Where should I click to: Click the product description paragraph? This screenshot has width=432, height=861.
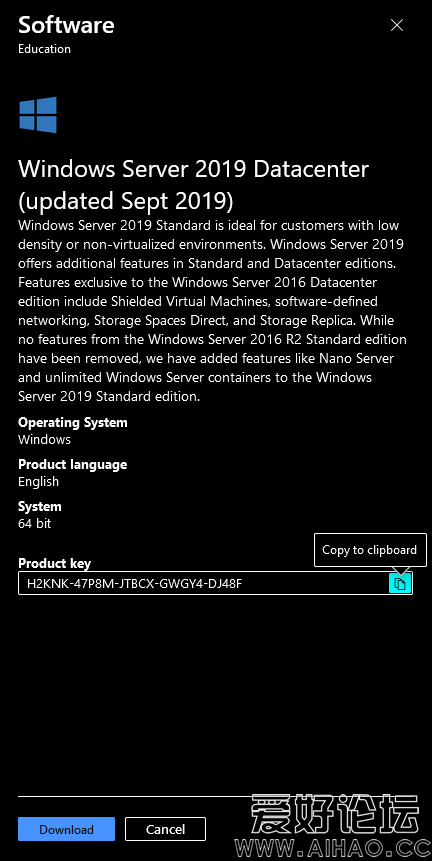(x=212, y=311)
